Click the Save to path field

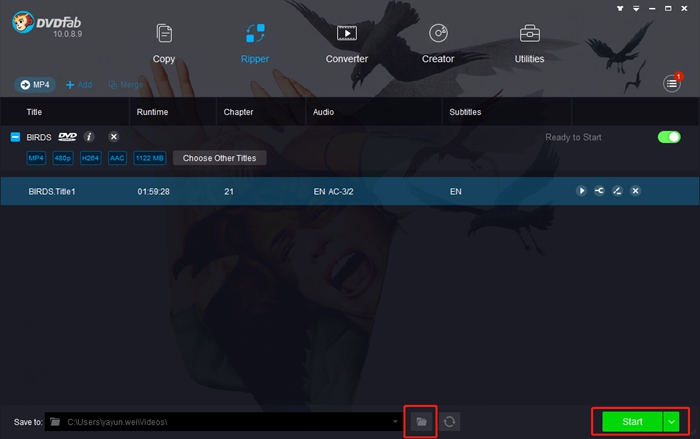223,422
